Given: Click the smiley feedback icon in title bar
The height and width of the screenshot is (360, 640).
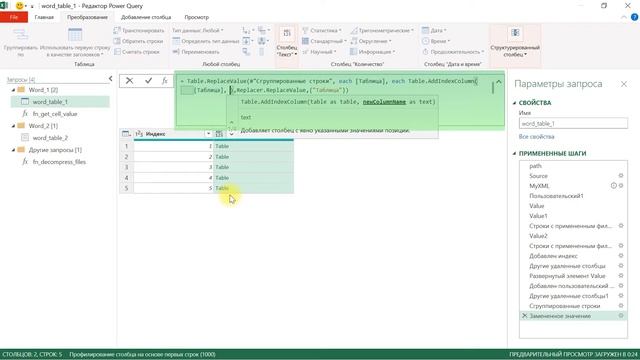Looking at the screenshot, I should pyautogui.click(x=19, y=6).
